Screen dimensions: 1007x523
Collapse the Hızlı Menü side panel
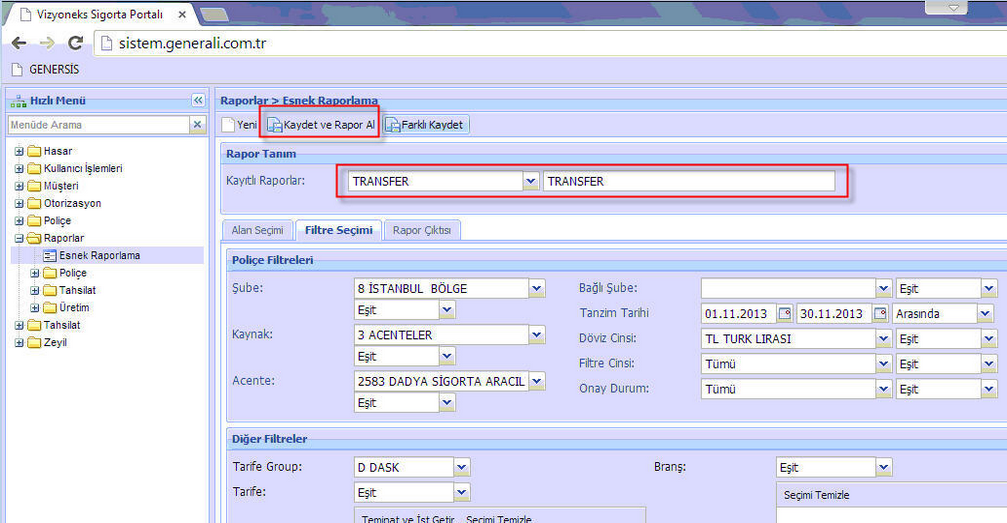[198, 100]
